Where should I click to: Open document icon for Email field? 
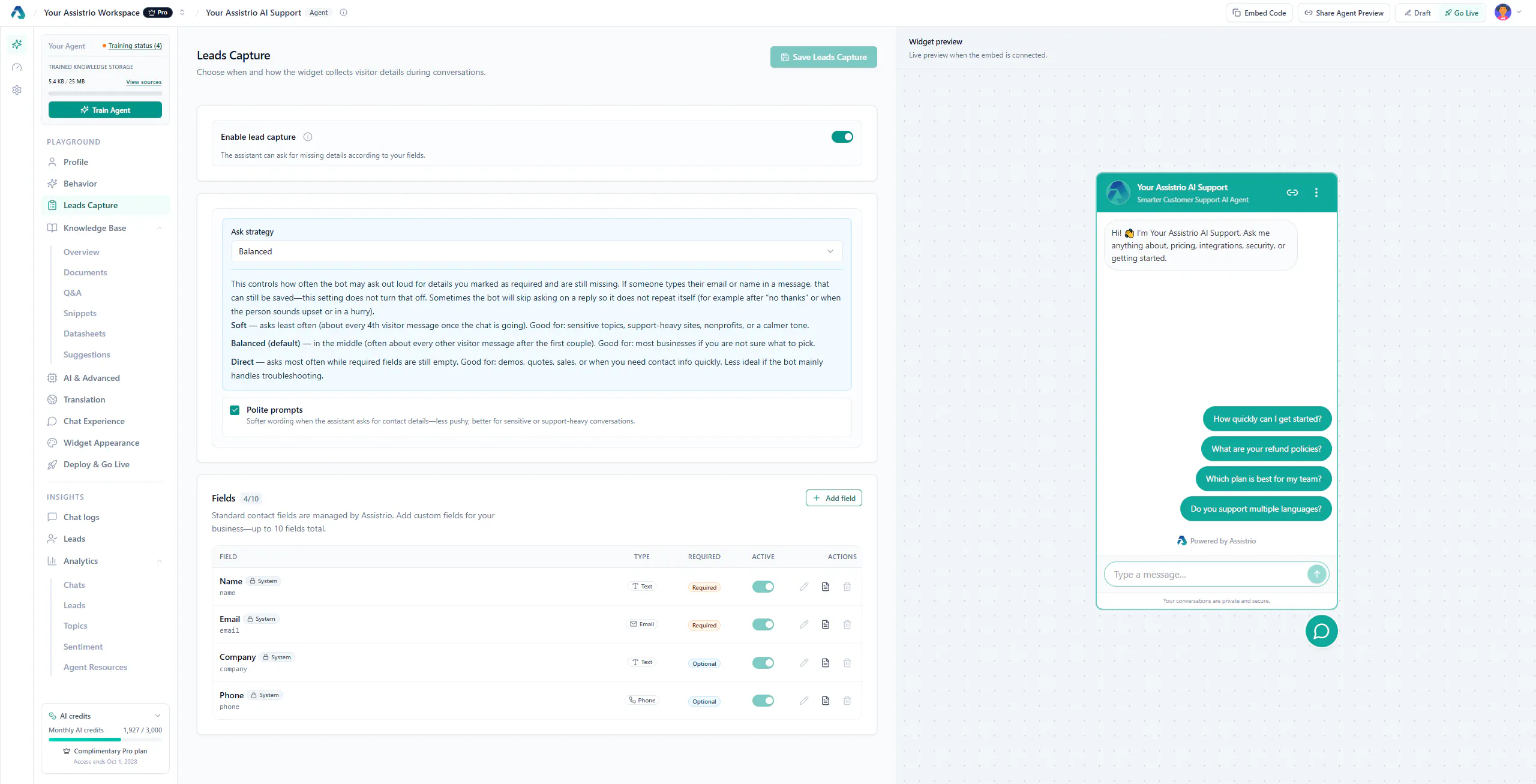point(826,624)
